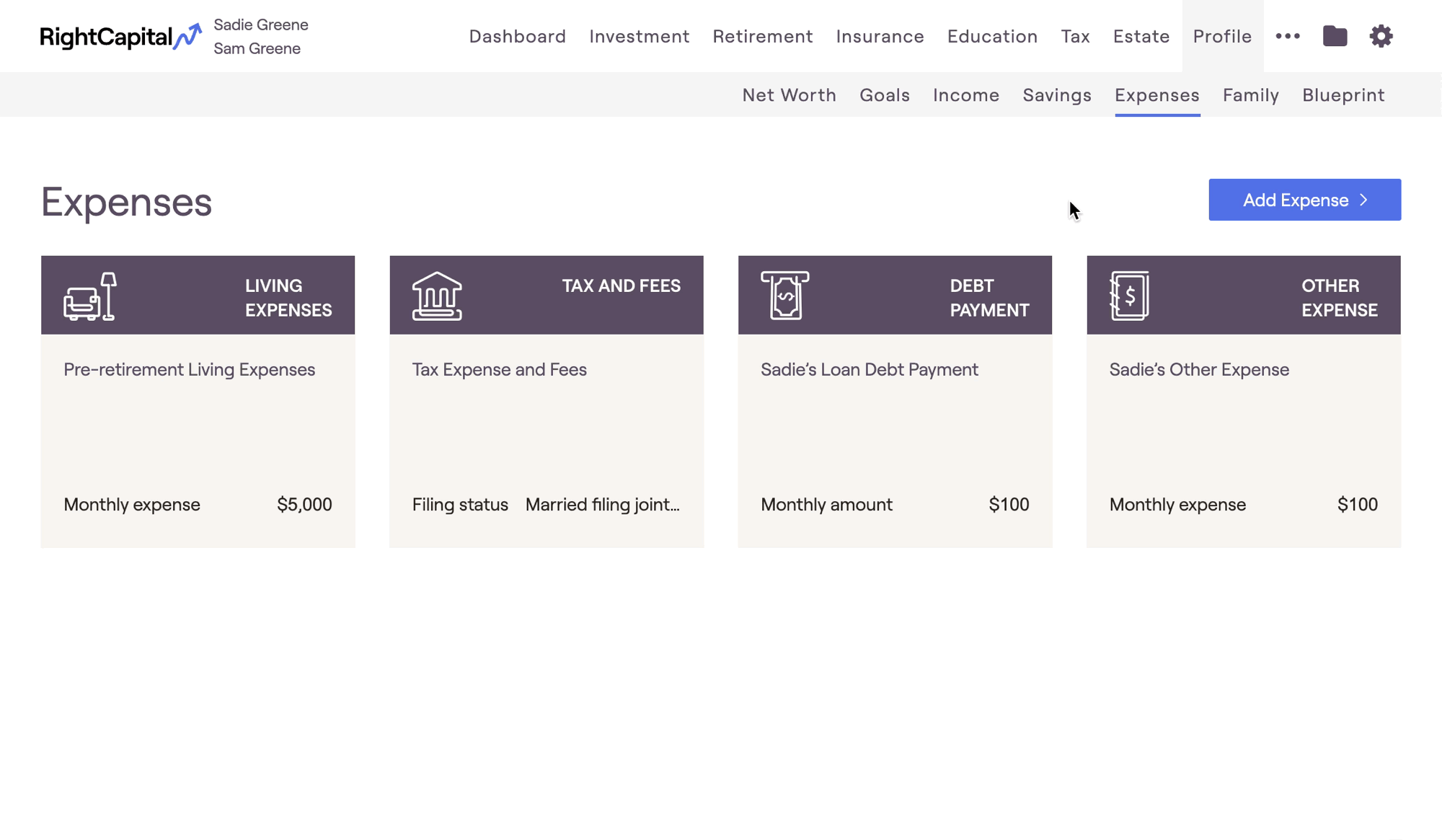Viewport: 1442px width, 840px height.
Task: Click the TAX AND FEES card header
Action: tap(547, 295)
